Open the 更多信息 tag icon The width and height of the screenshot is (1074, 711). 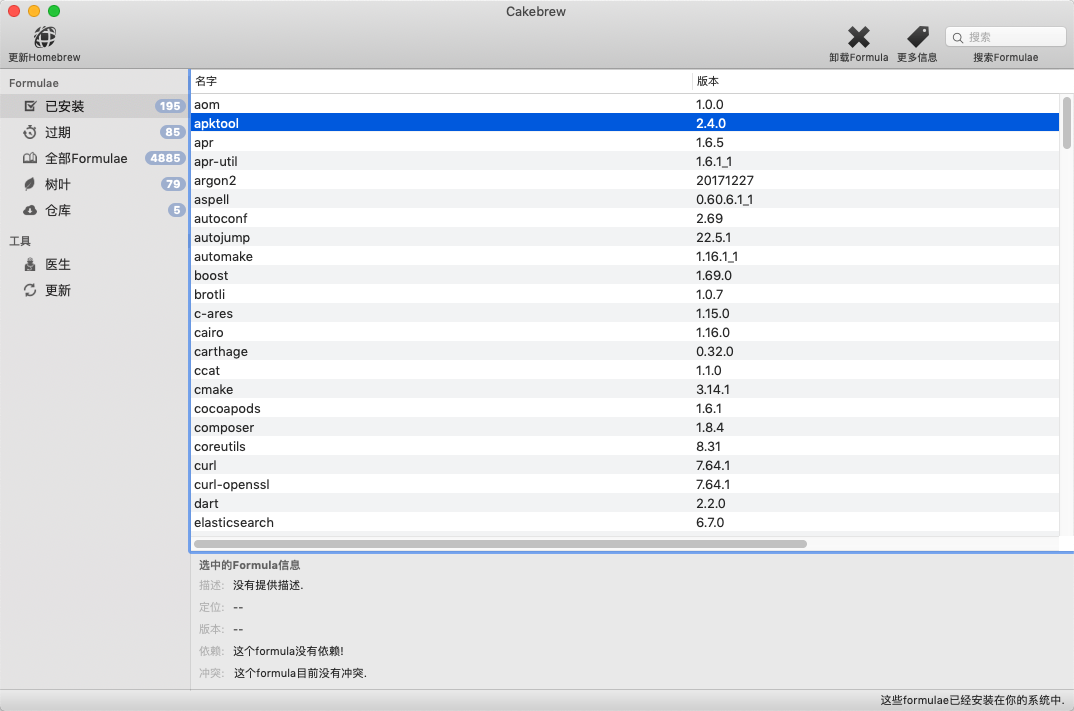(917, 37)
